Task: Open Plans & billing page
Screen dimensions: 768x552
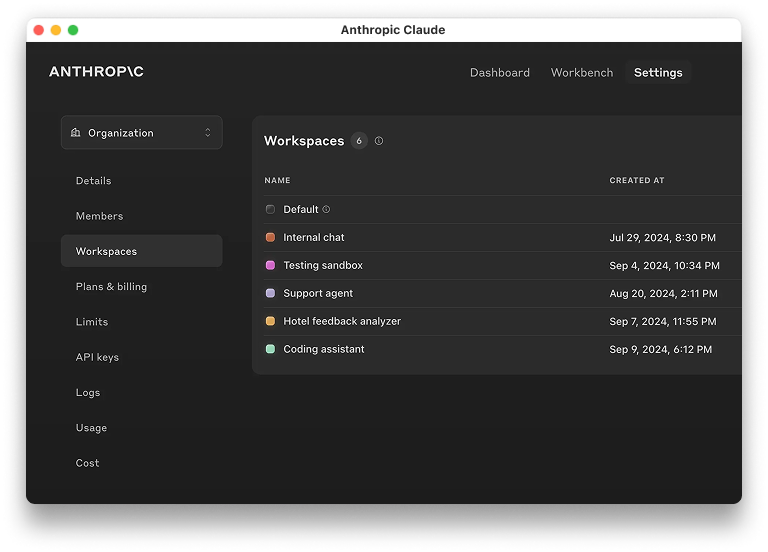Action: (x=111, y=287)
